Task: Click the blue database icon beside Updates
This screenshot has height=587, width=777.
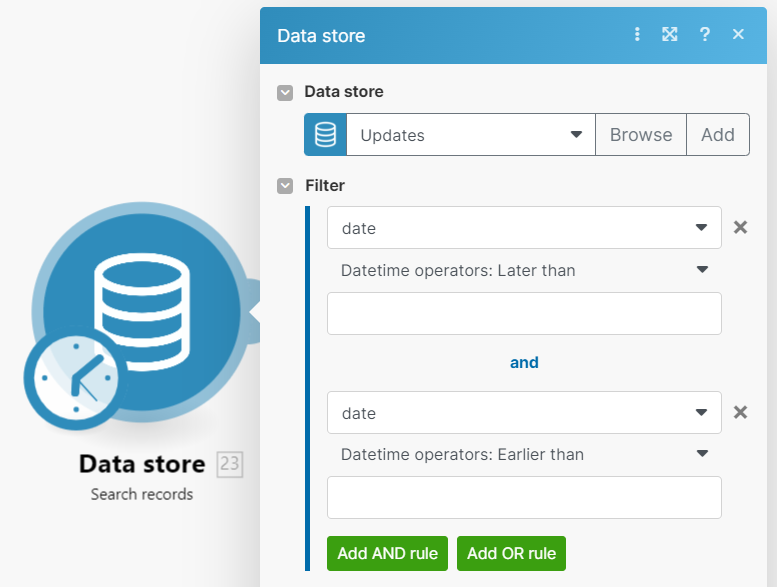Action: tap(325, 135)
